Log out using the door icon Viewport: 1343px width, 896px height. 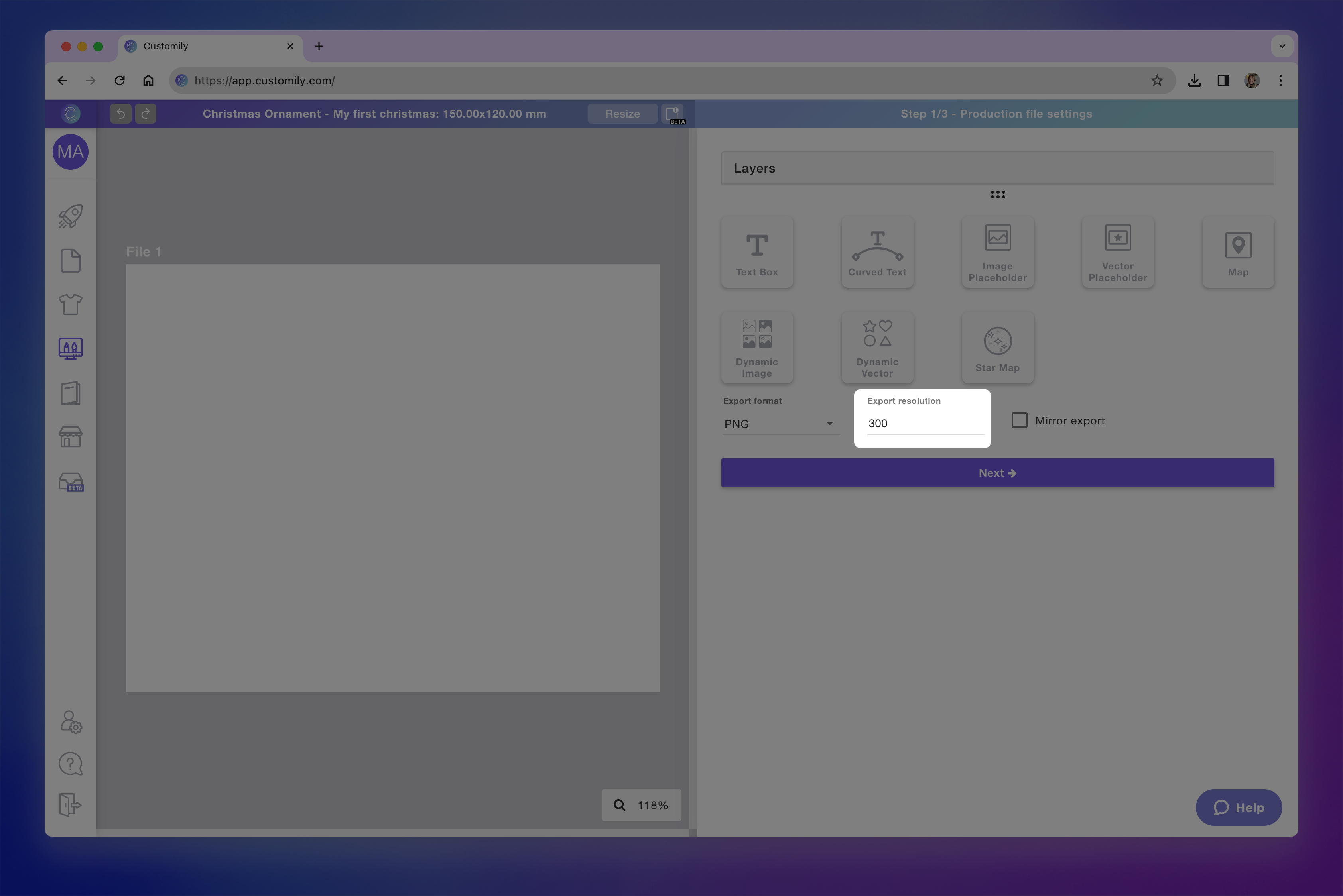[70, 806]
